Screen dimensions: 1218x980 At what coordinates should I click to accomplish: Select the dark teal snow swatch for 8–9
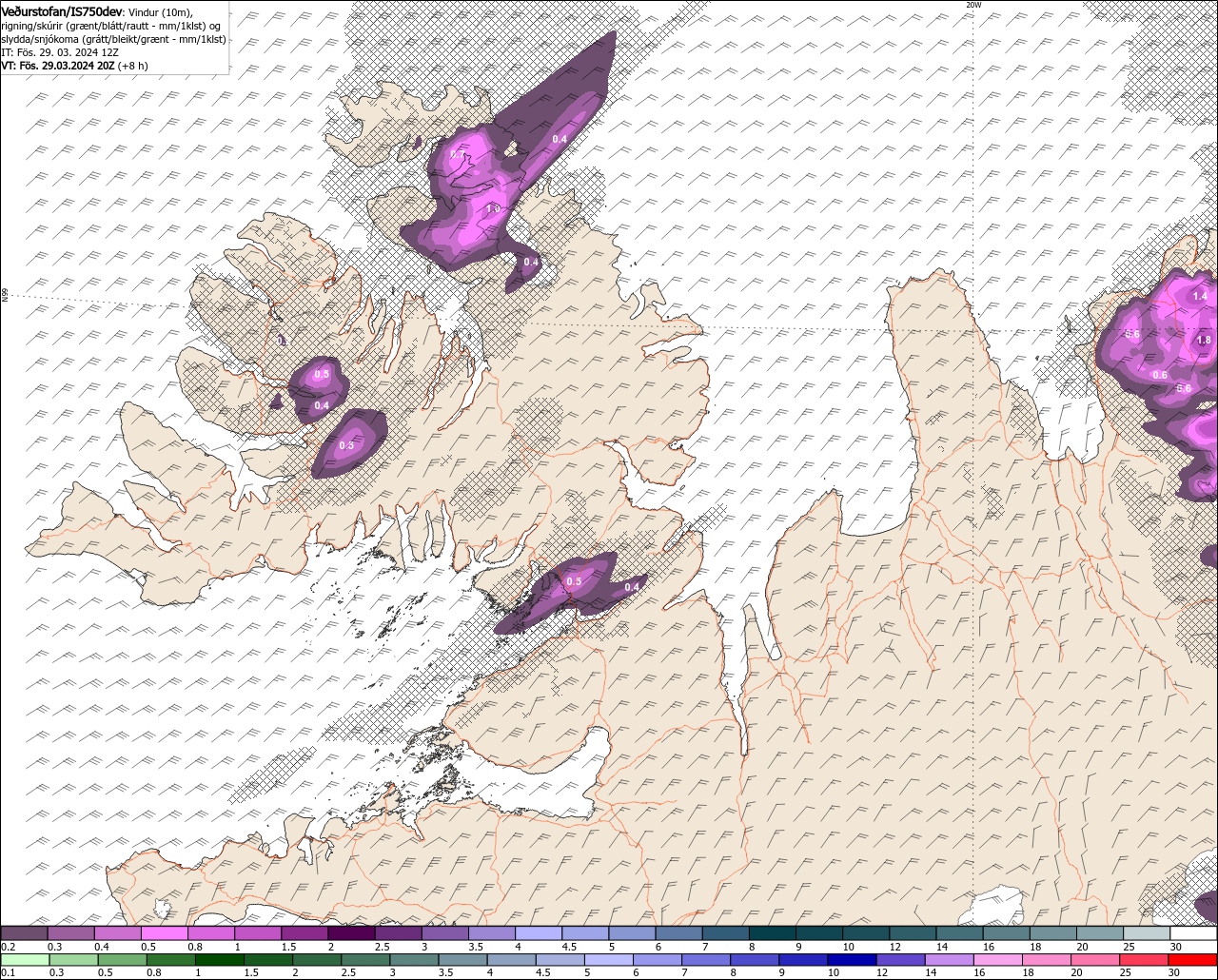point(771,933)
